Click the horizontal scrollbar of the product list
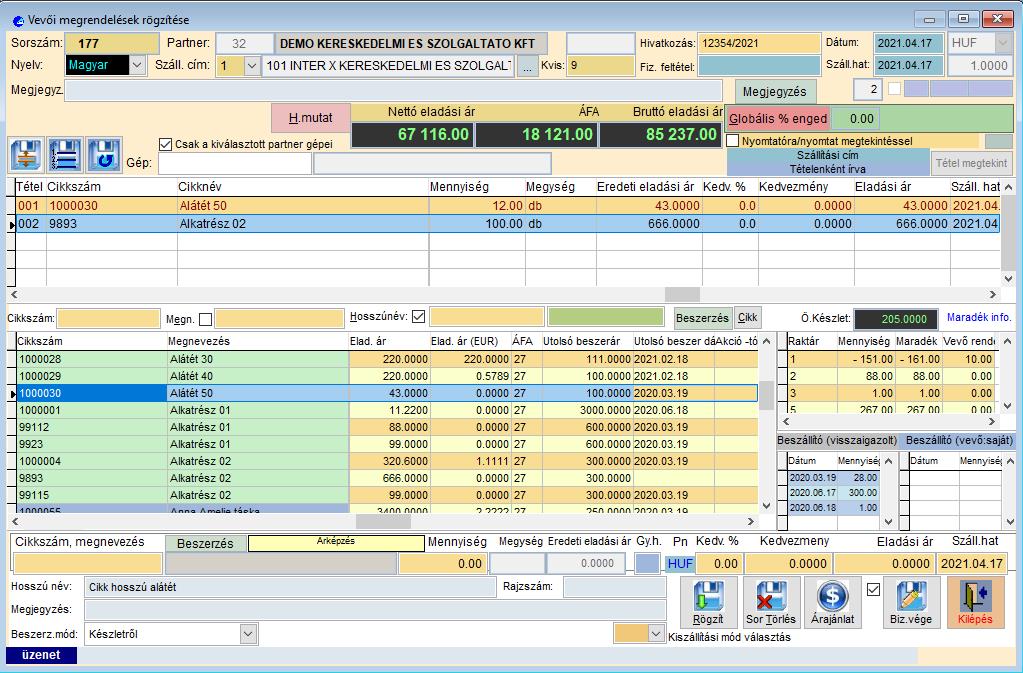This screenshot has height=673, width=1023. pyautogui.click(x=383, y=522)
